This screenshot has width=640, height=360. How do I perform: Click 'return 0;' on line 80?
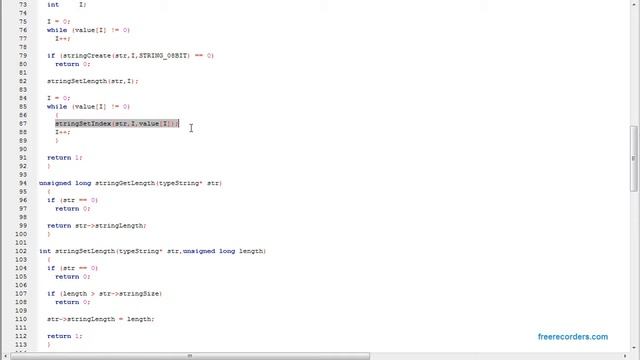[x=73, y=64]
